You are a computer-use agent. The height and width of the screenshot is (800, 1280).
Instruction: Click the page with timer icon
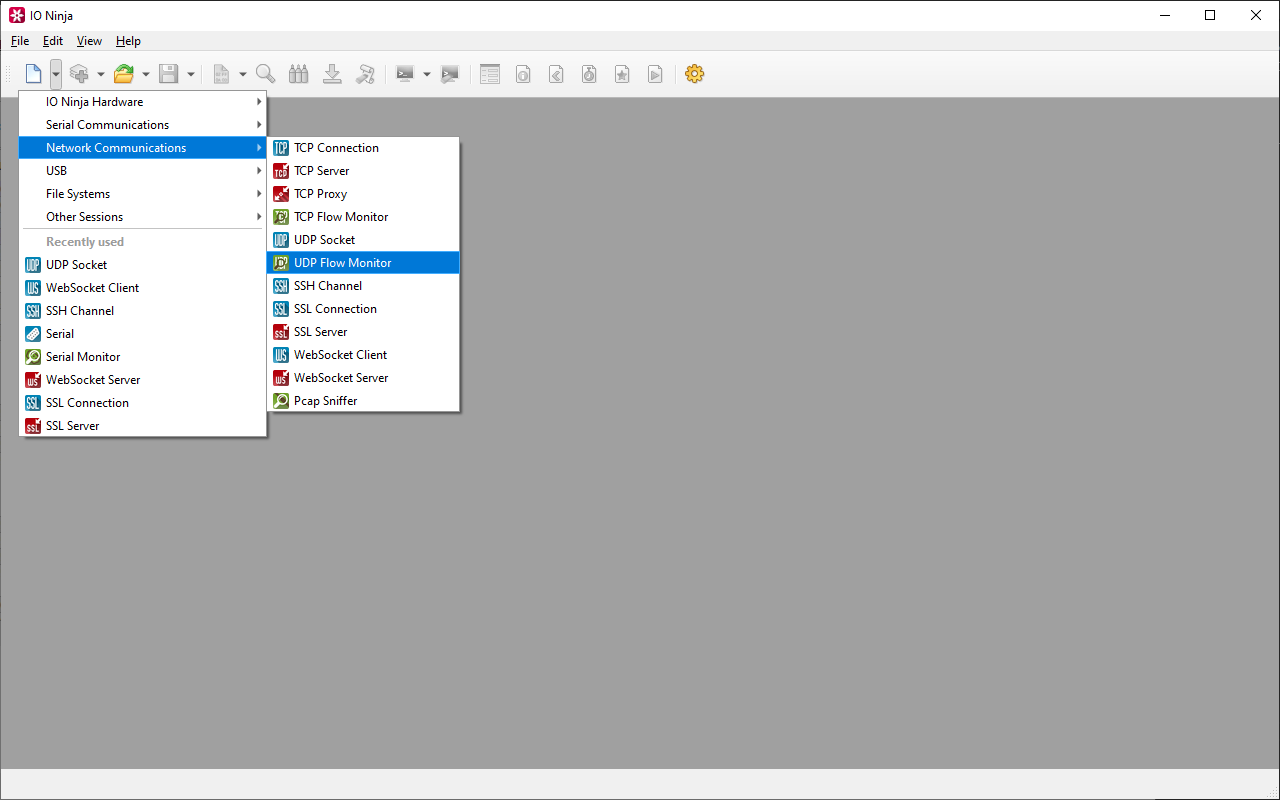589,74
